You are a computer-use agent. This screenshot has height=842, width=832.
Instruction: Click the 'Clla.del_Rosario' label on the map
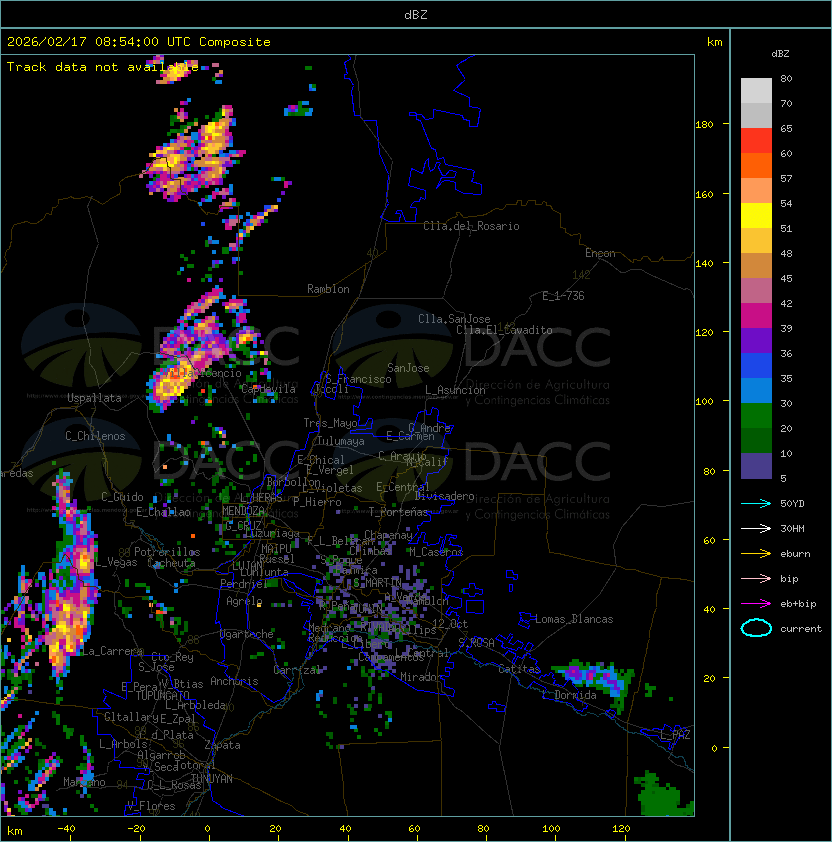pos(471,226)
